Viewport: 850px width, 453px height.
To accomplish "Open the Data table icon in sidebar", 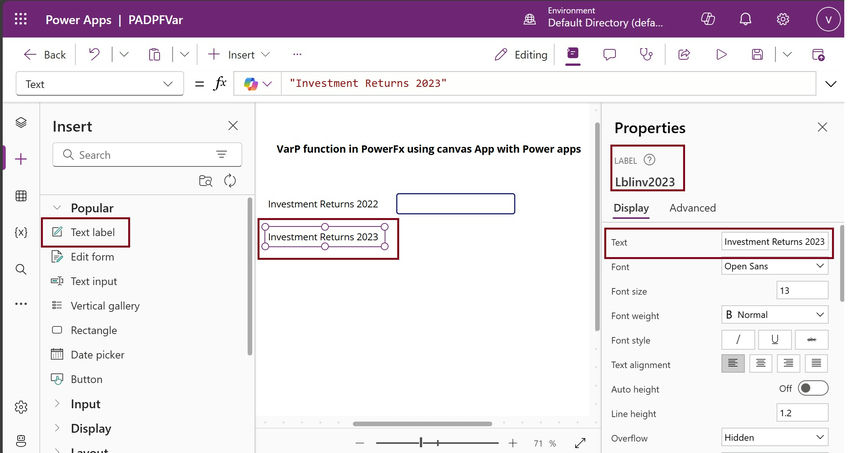I will pos(21,196).
